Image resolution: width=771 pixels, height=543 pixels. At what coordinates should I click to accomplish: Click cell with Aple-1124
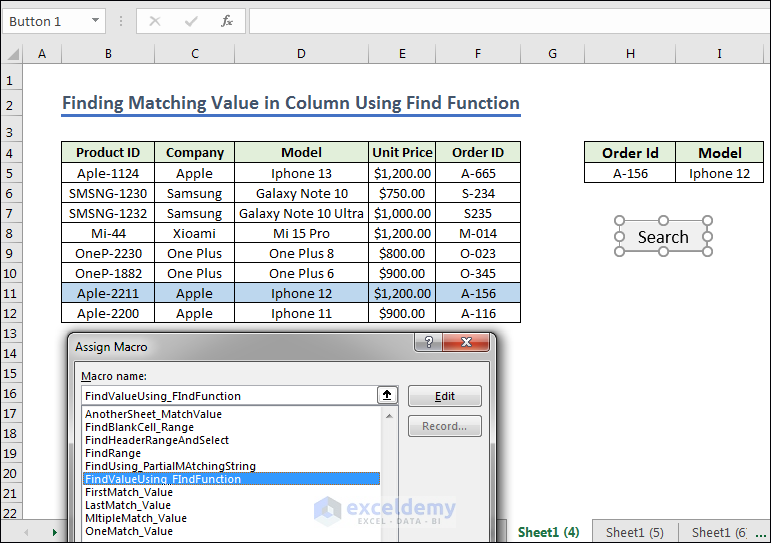pyautogui.click(x=108, y=173)
